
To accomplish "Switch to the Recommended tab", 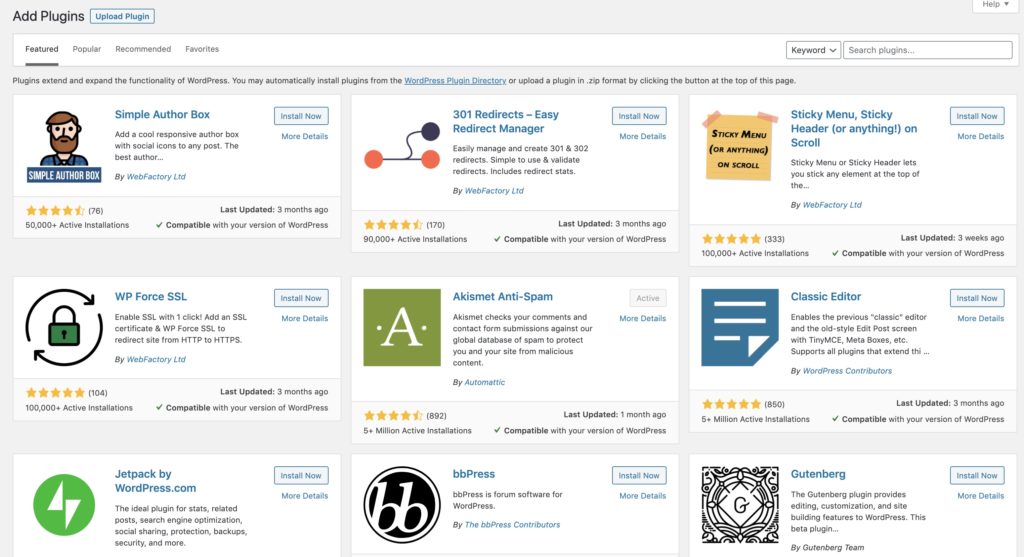I will pos(143,49).
